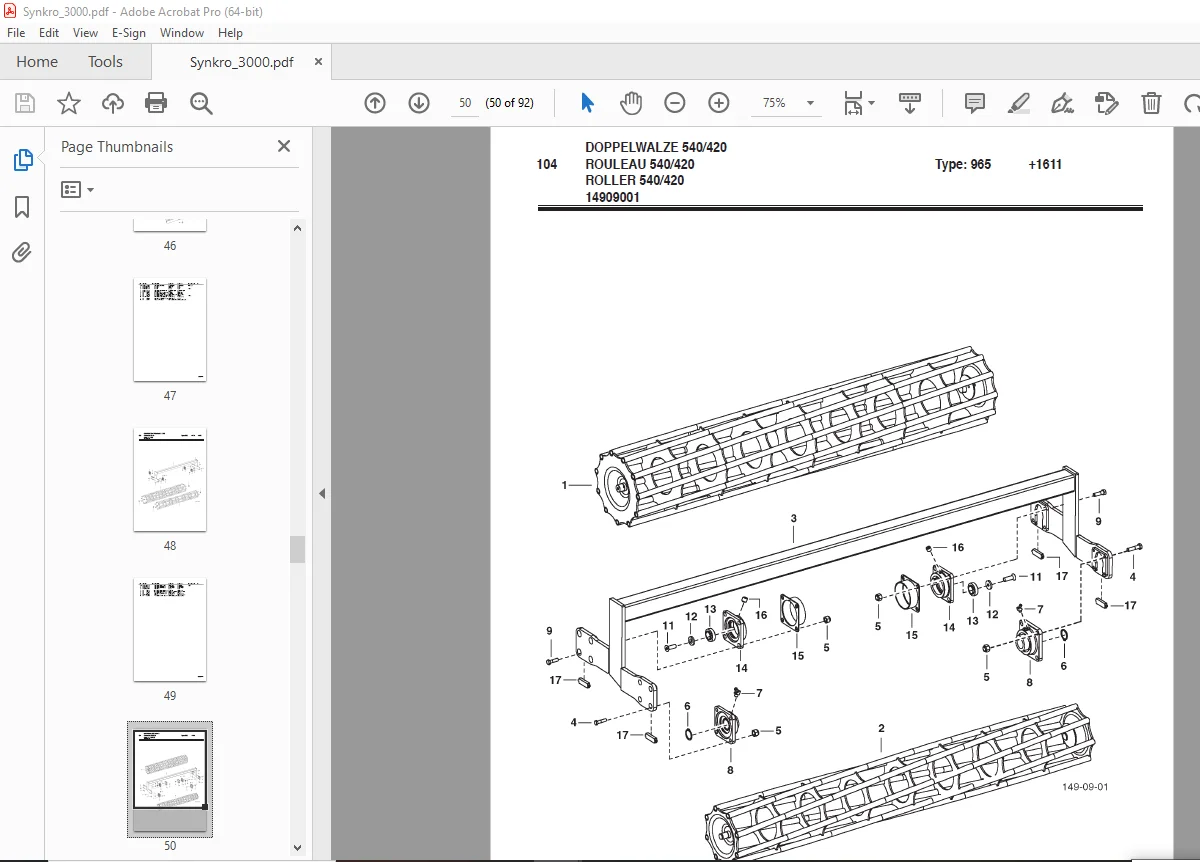Image resolution: width=1200 pixels, height=862 pixels.
Task: Open the File menu
Action: pyautogui.click(x=16, y=32)
